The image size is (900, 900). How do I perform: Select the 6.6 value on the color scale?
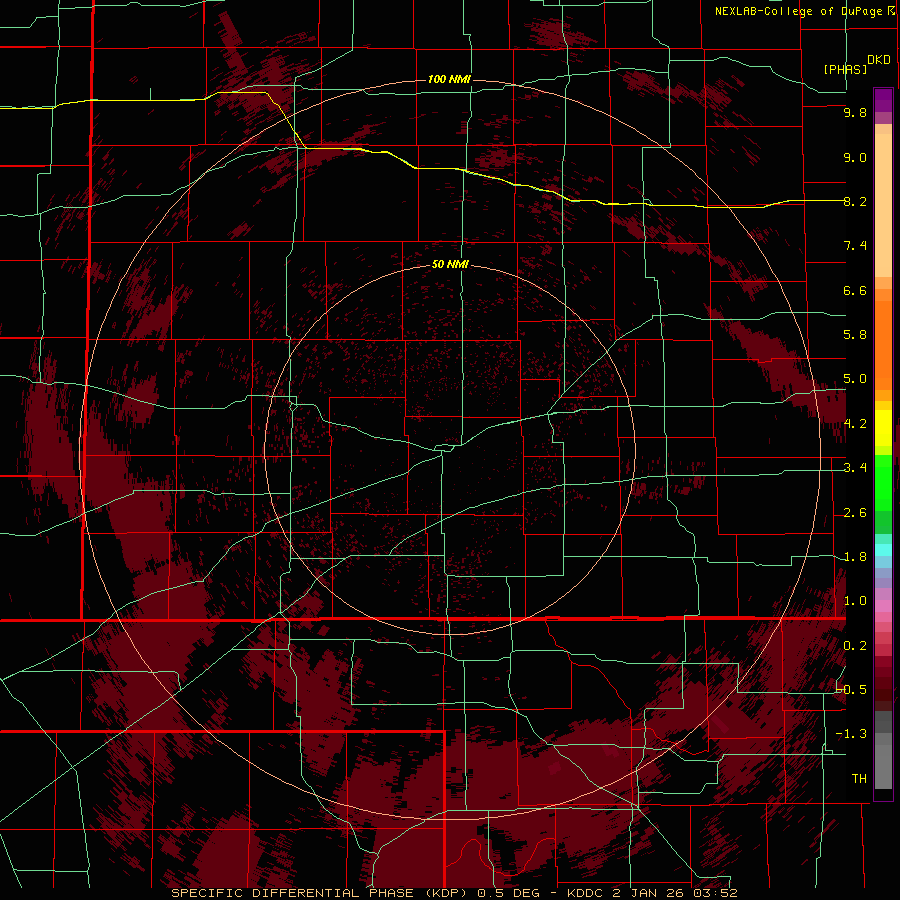855,290
